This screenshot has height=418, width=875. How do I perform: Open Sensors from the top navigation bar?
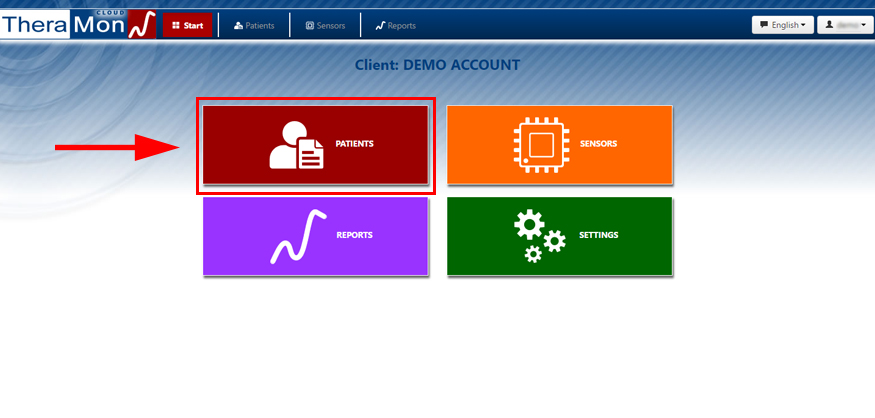[325, 25]
